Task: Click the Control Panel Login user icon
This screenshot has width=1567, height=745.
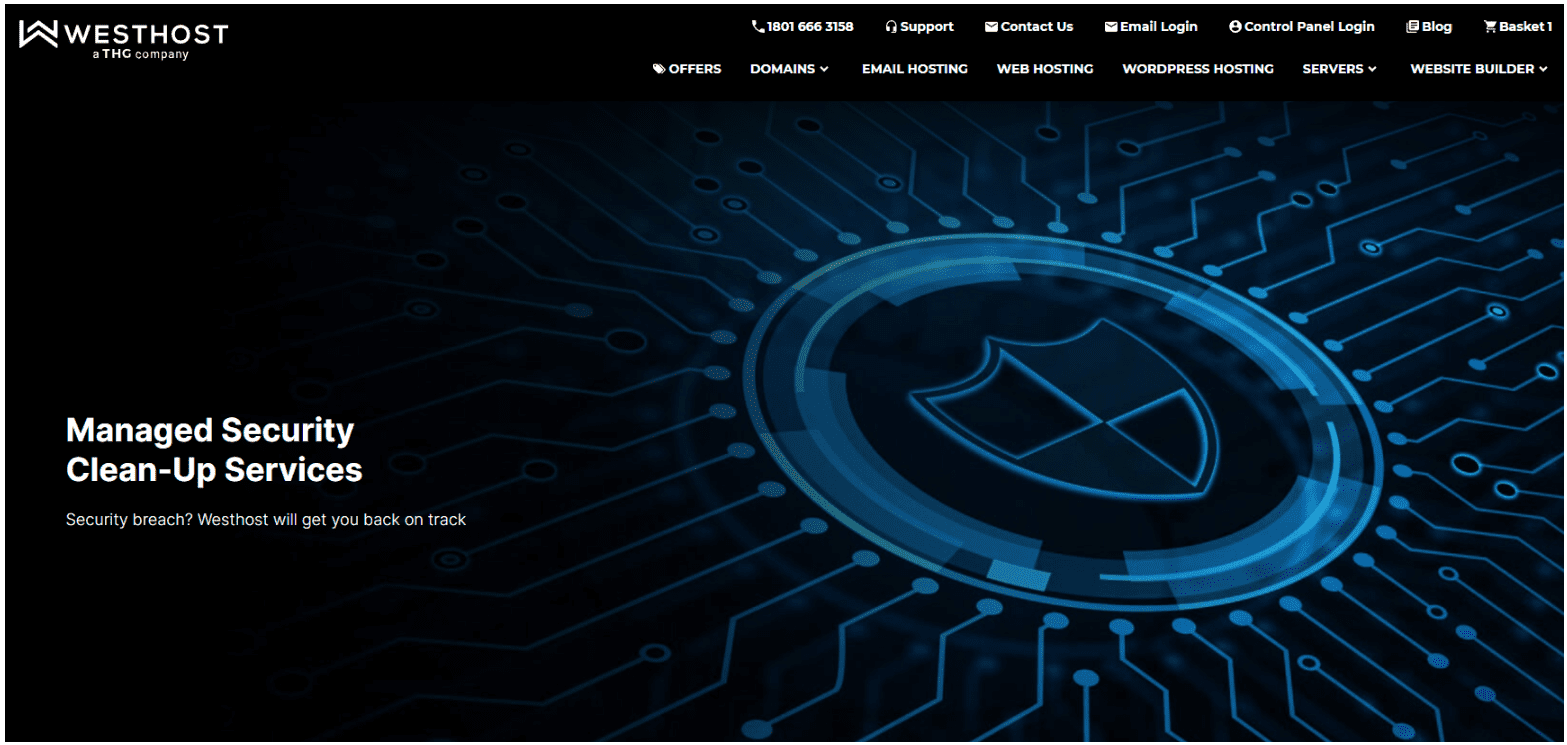Action: (1235, 27)
